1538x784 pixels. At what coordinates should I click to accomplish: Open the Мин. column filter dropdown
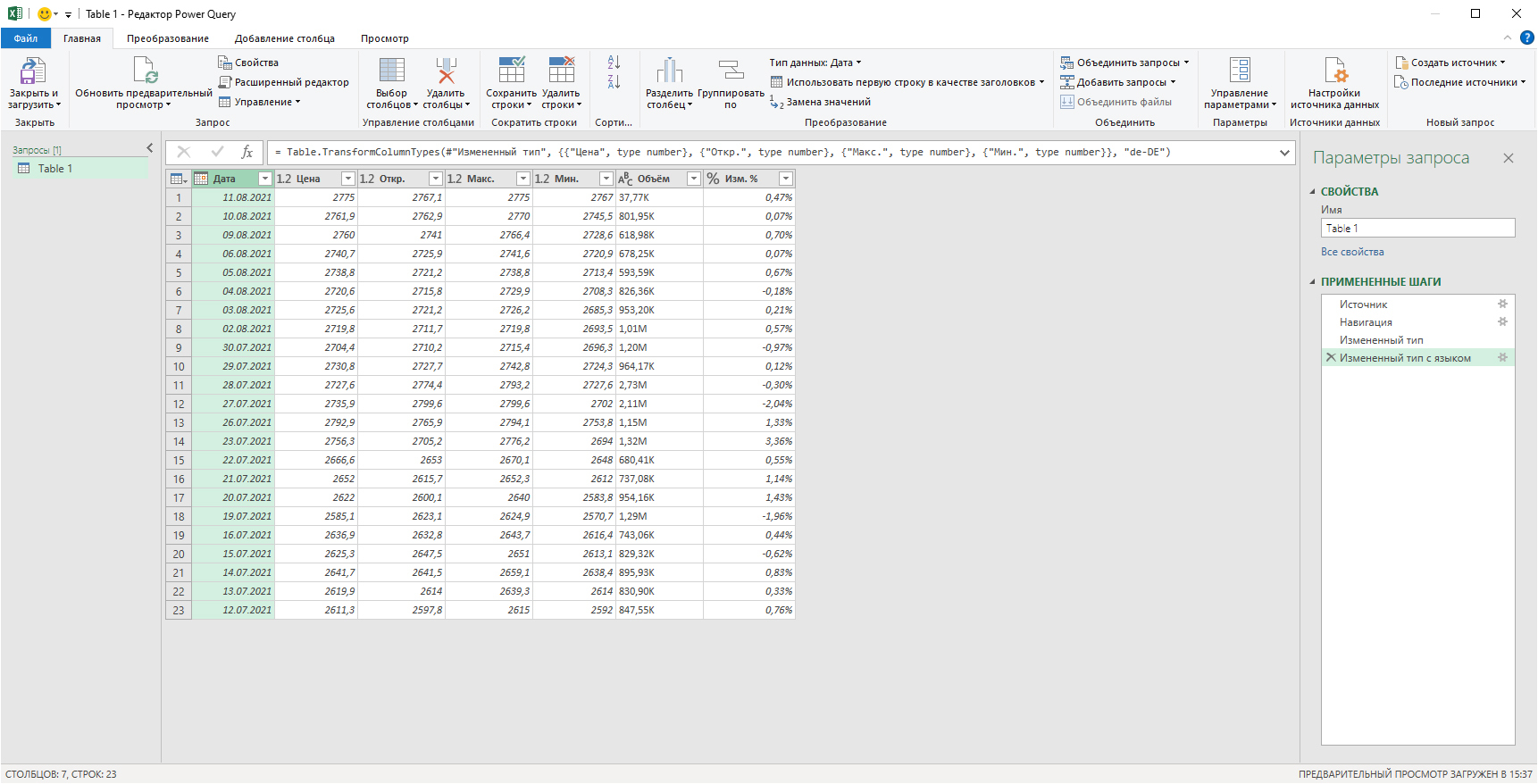click(606, 179)
